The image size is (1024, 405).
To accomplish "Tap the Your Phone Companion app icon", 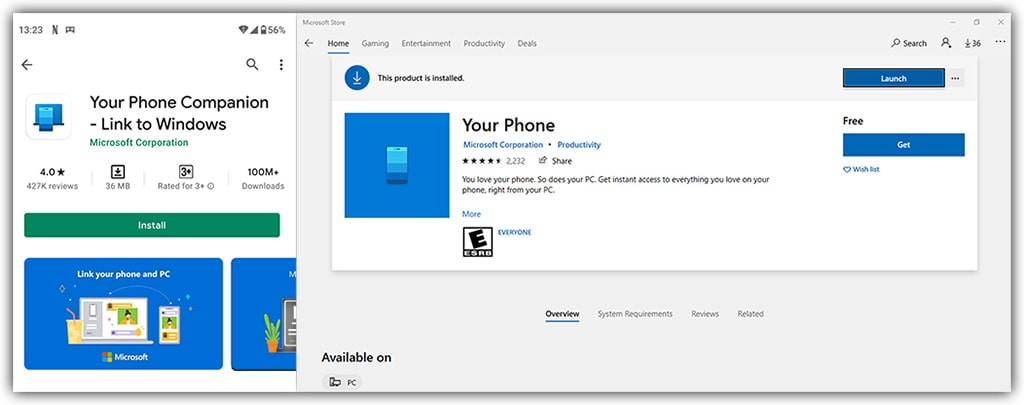I will click(x=48, y=116).
